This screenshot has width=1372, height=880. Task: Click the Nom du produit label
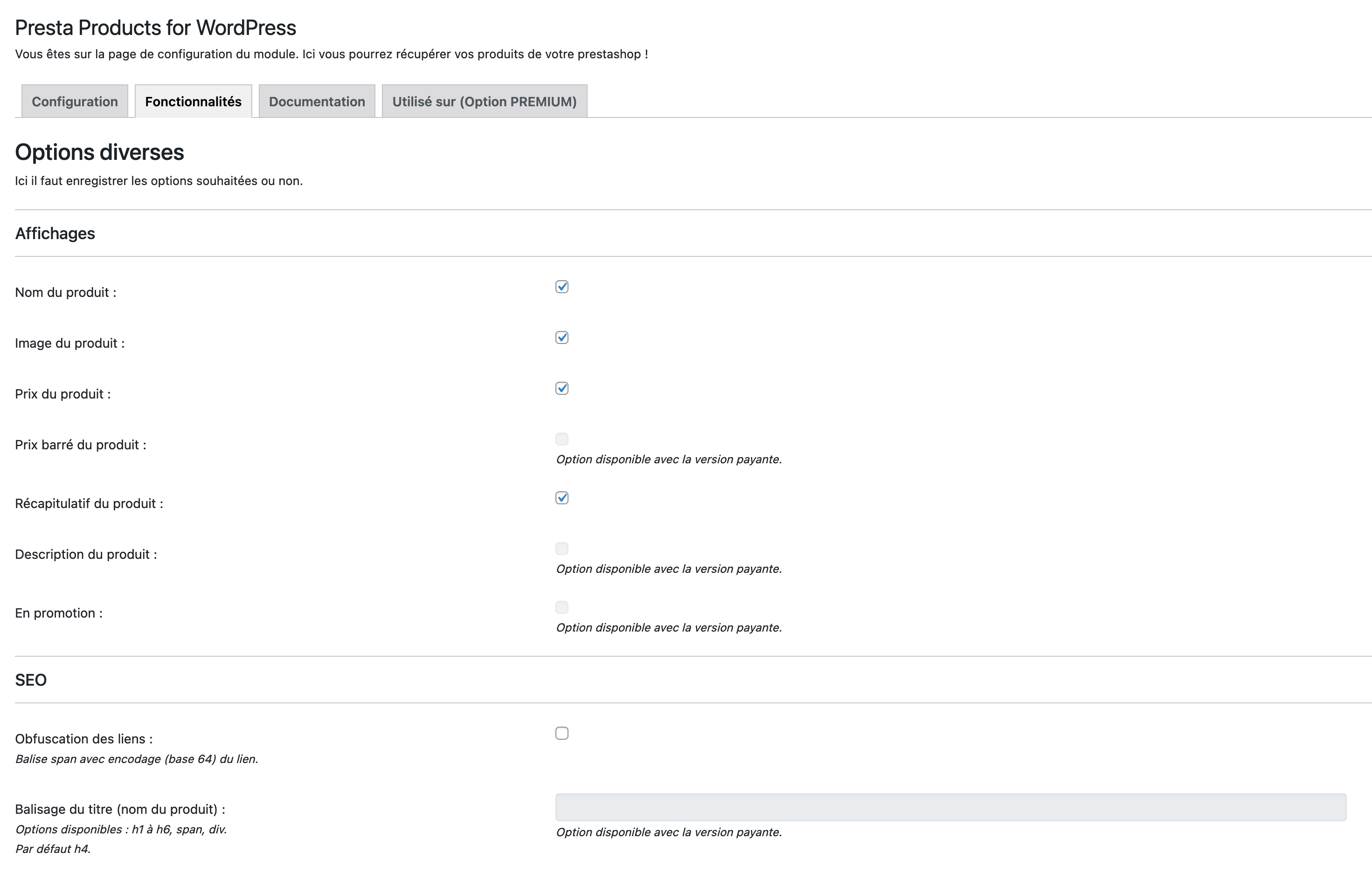(x=66, y=293)
